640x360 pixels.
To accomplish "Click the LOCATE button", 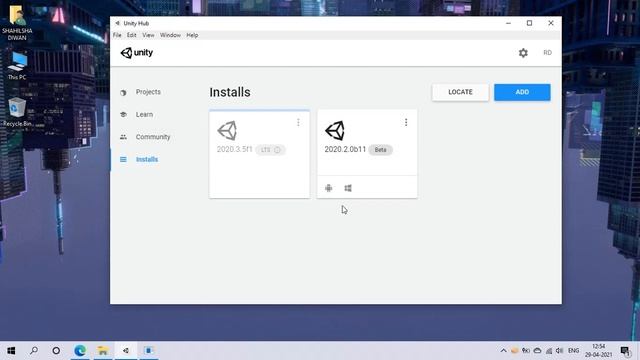I will (460, 92).
